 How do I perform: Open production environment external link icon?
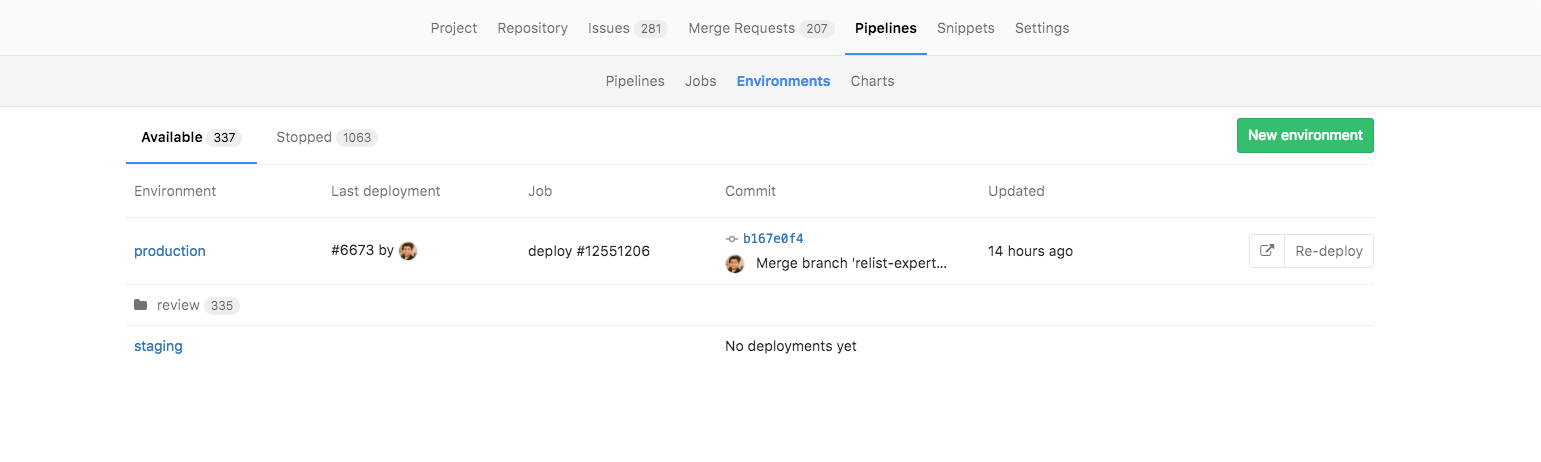pyautogui.click(x=1267, y=251)
